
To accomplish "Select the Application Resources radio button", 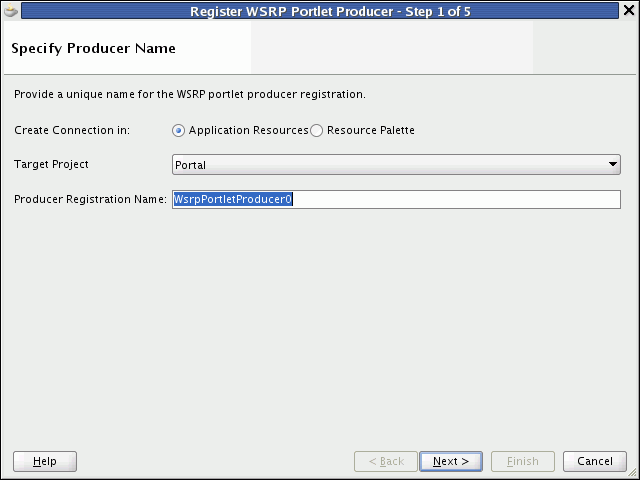I will 178,131.
